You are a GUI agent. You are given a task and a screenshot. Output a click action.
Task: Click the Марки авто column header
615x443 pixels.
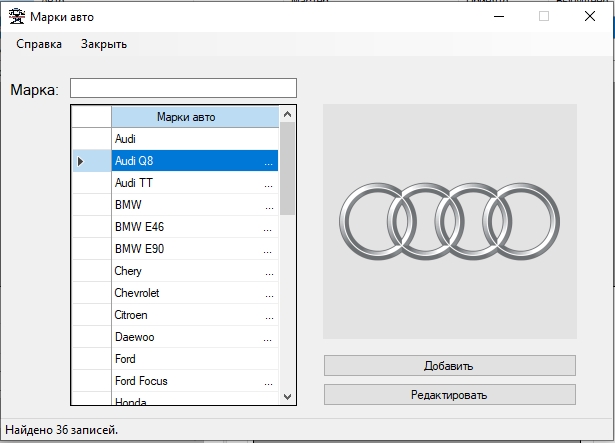(x=195, y=117)
